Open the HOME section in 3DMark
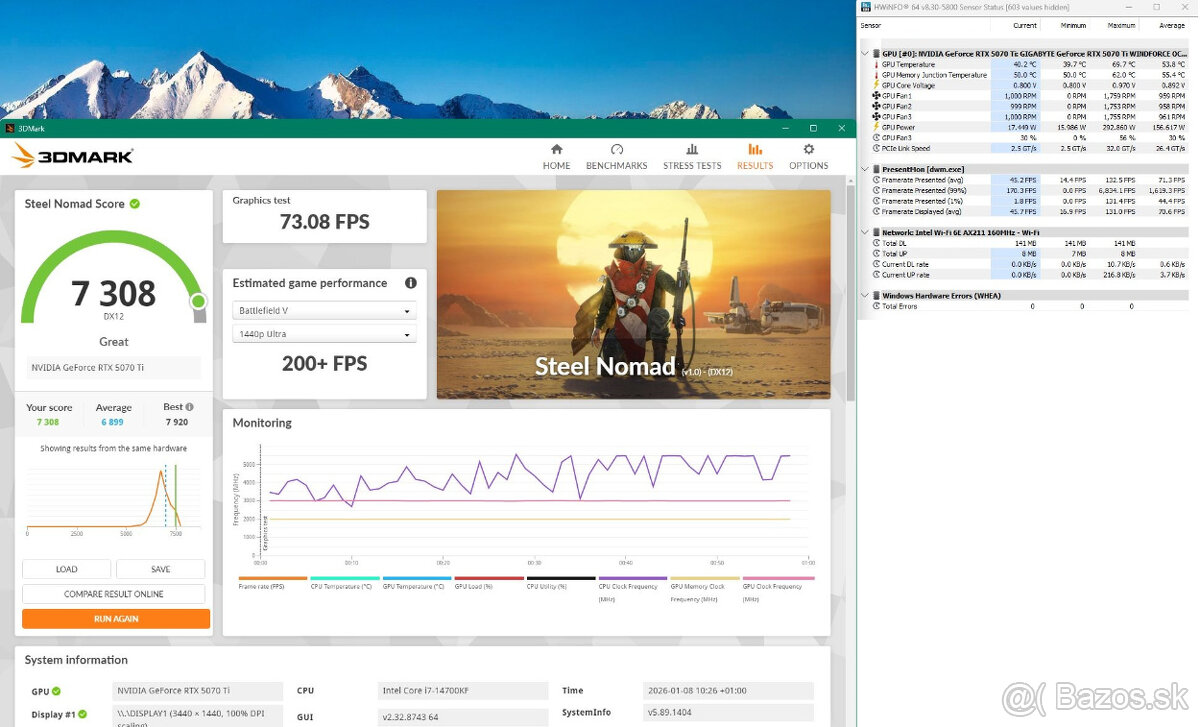 click(x=556, y=156)
